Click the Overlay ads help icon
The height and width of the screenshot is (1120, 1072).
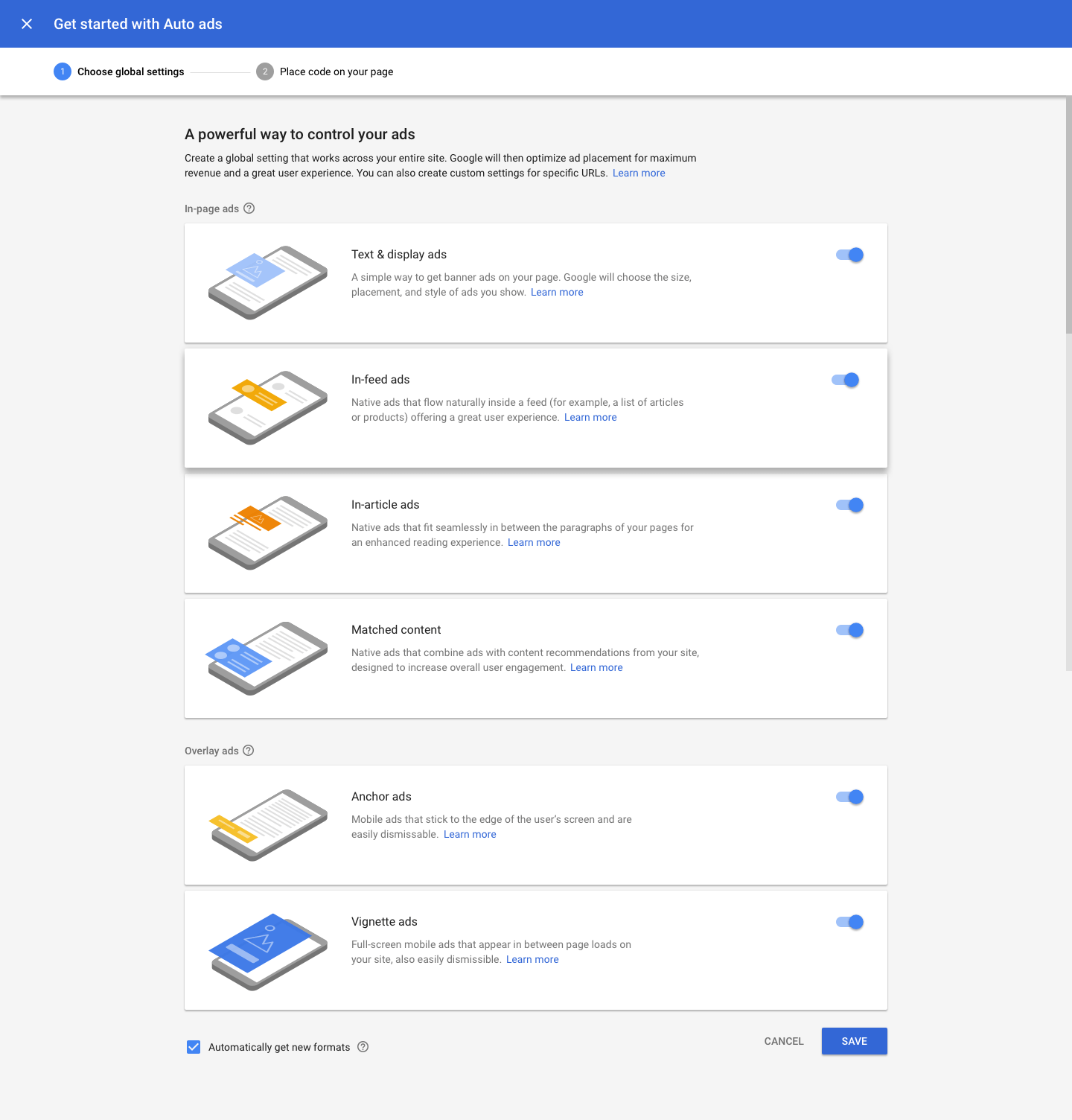(x=249, y=751)
